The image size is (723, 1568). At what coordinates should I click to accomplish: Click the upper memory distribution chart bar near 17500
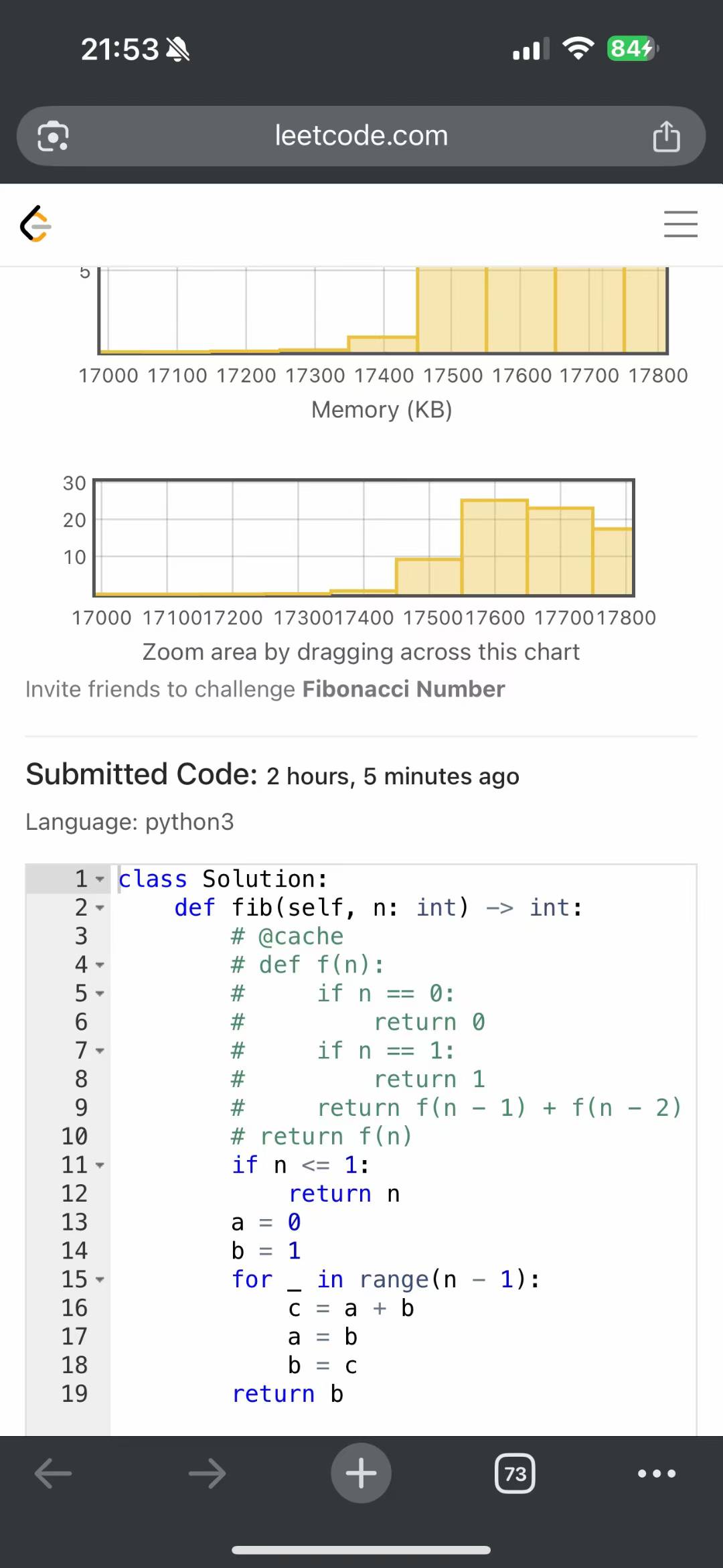click(451, 309)
